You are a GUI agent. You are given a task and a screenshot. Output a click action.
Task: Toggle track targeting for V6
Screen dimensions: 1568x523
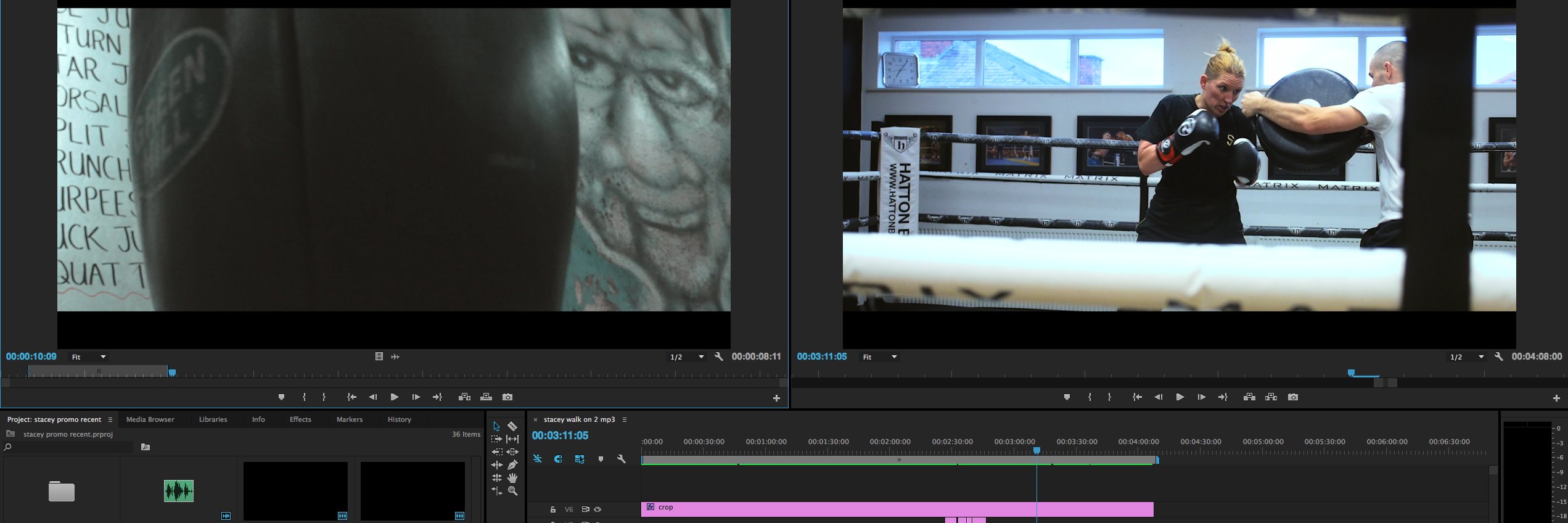point(569,509)
